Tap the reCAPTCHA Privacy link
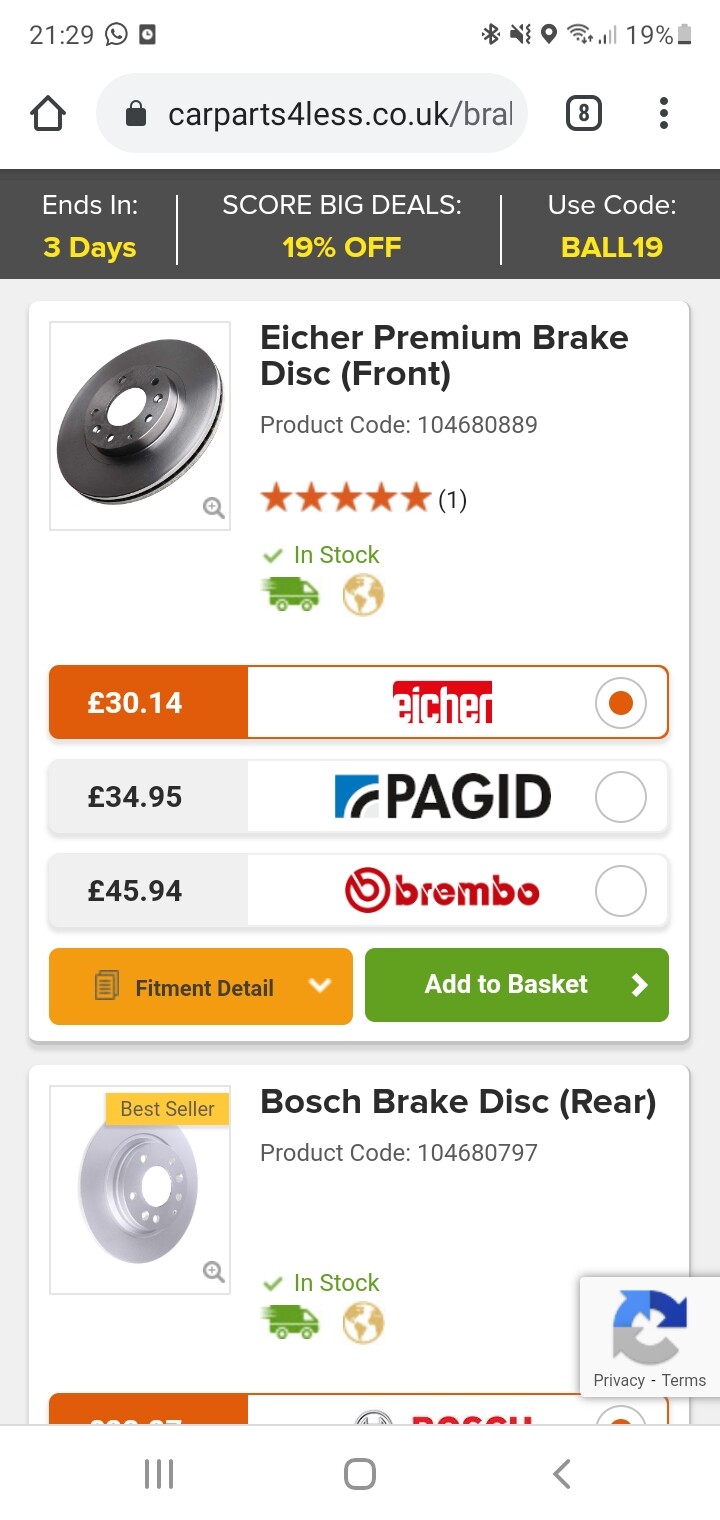 click(x=618, y=1380)
